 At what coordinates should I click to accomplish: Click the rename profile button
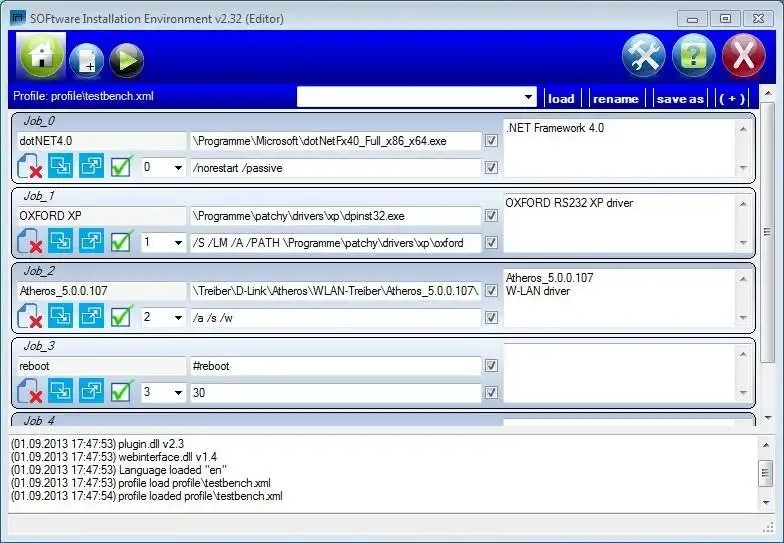(x=616, y=98)
